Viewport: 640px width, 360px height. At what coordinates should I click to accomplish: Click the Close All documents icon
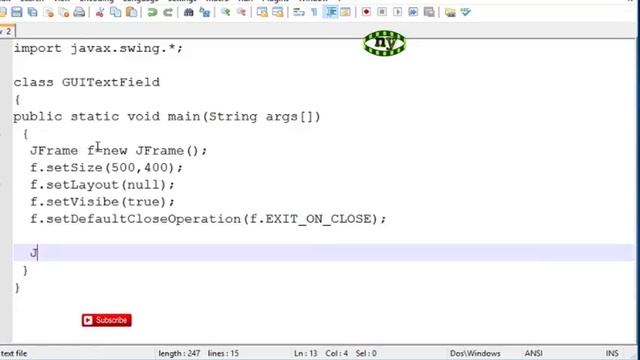(64, 12)
